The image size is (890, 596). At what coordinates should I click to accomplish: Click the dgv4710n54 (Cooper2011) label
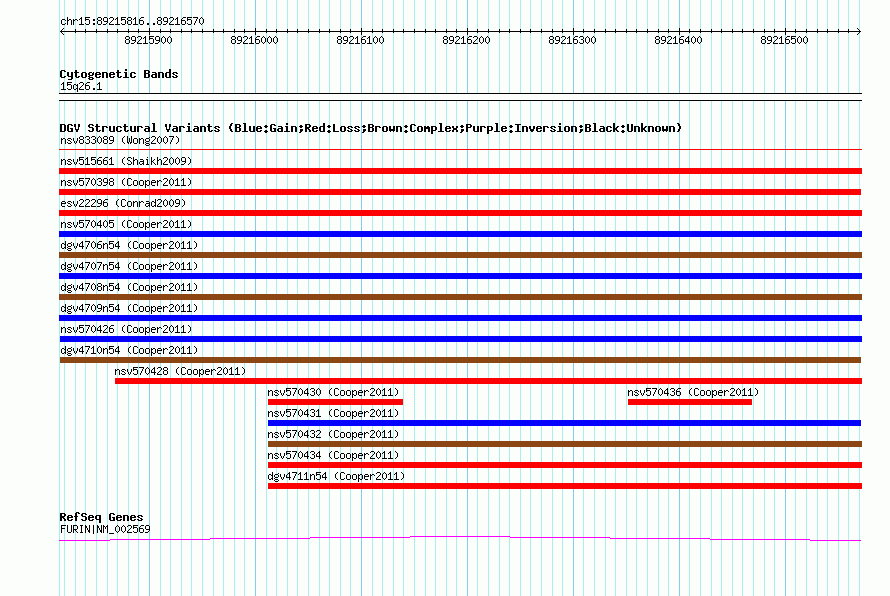[x=129, y=350]
